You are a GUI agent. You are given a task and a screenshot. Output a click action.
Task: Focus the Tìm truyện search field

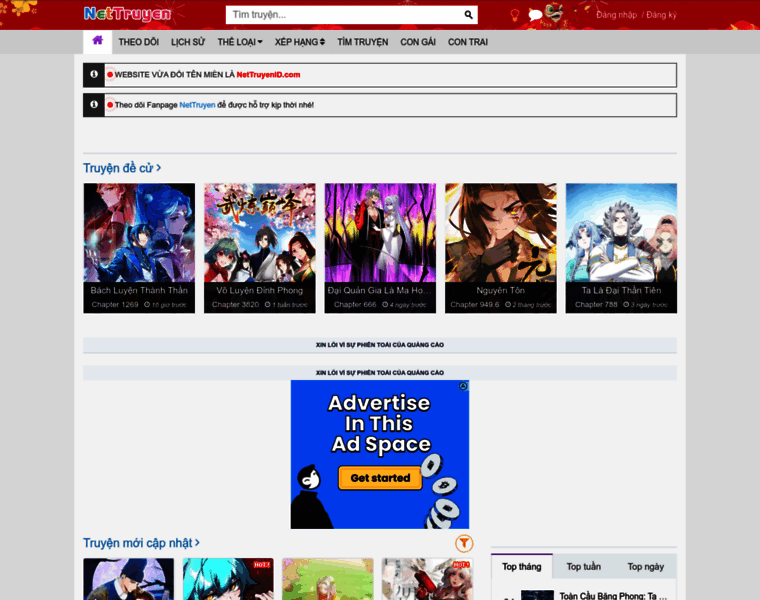click(345, 15)
